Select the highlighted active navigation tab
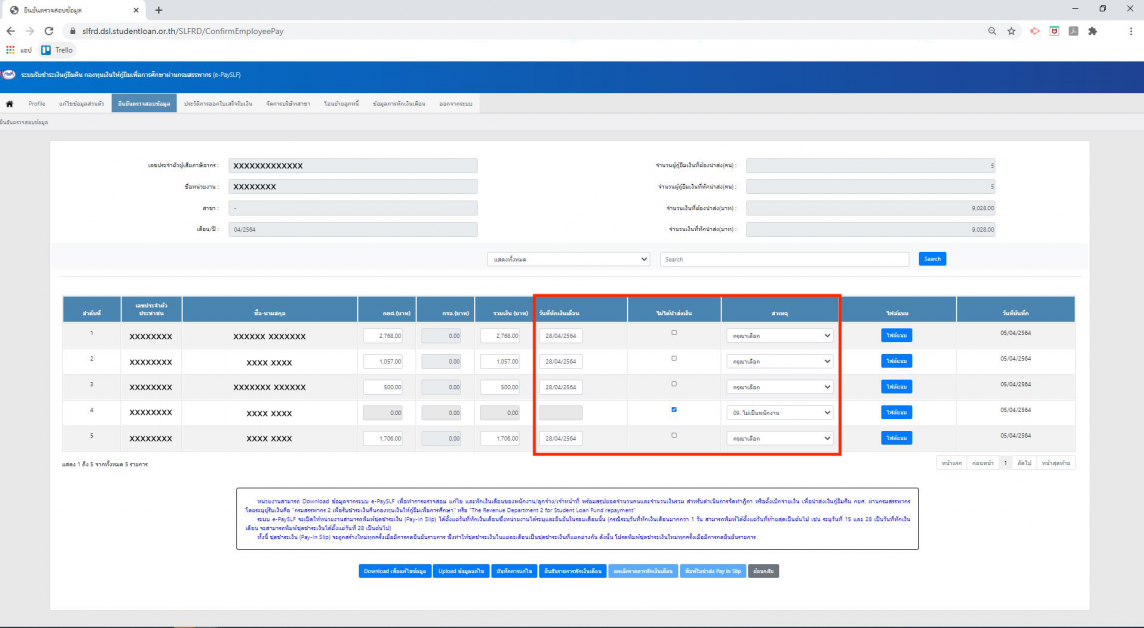This screenshot has width=1144, height=628. (x=144, y=104)
